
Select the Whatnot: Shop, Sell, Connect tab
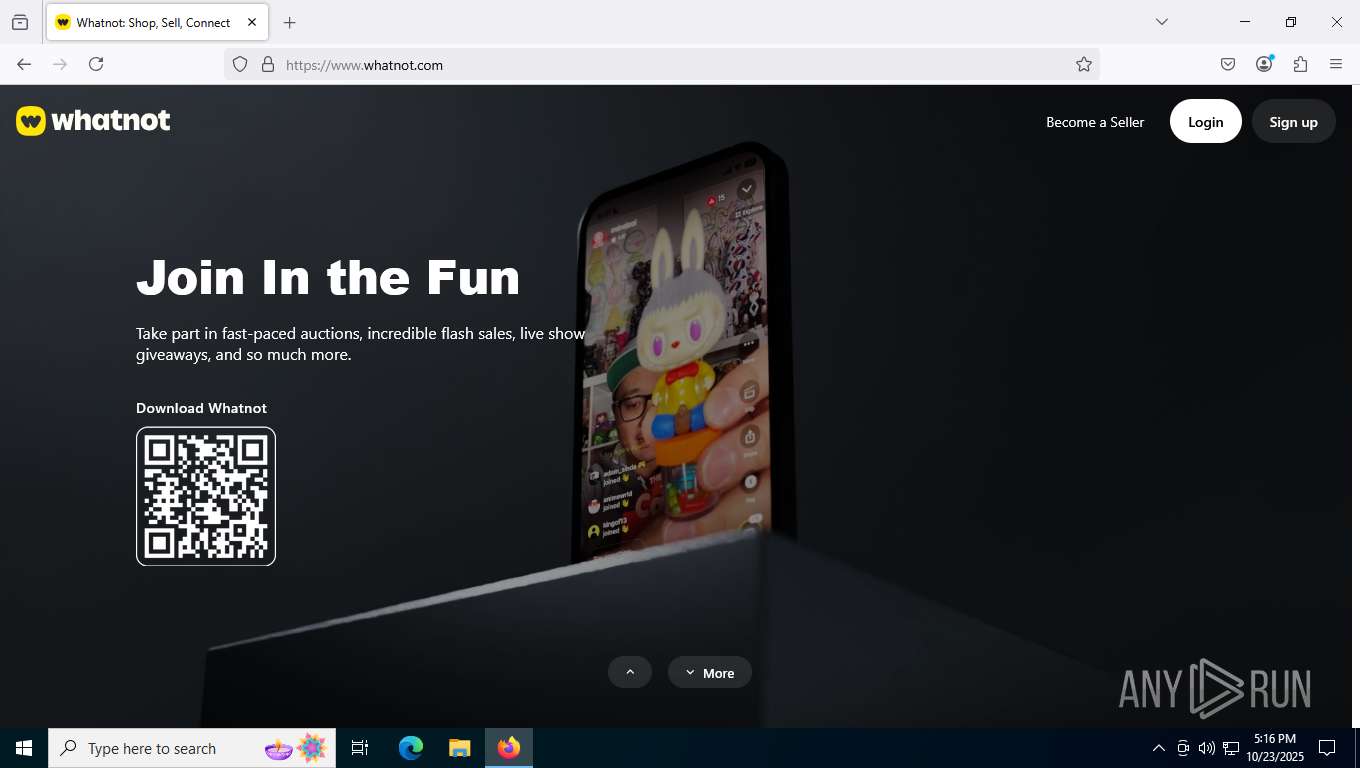point(157,22)
